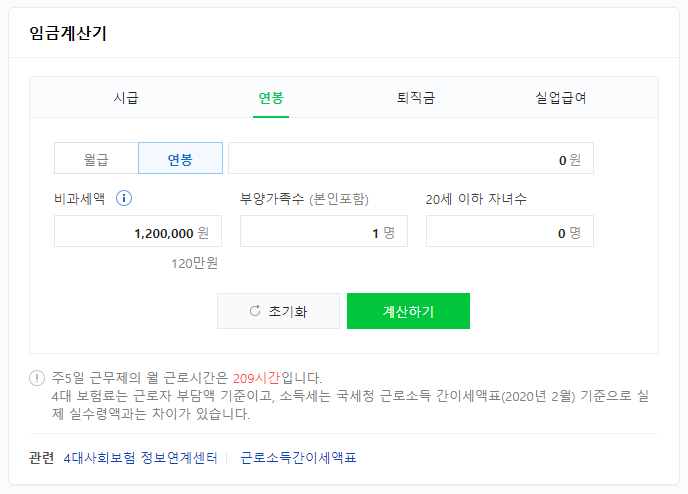Image resolution: width=688 pixels, height=494 pixels.
Task: Click the red 209시간 text
Action: point(256,378)
